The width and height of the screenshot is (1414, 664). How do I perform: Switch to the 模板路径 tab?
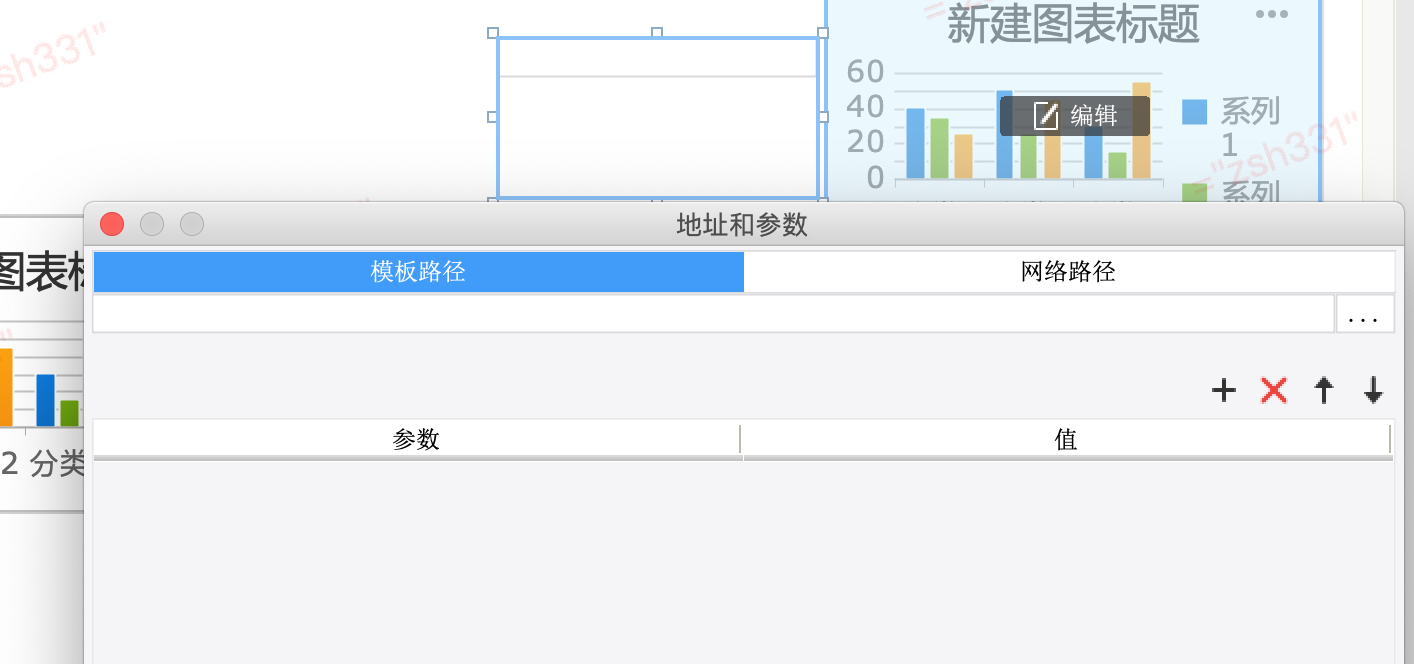tap(418, 272)
